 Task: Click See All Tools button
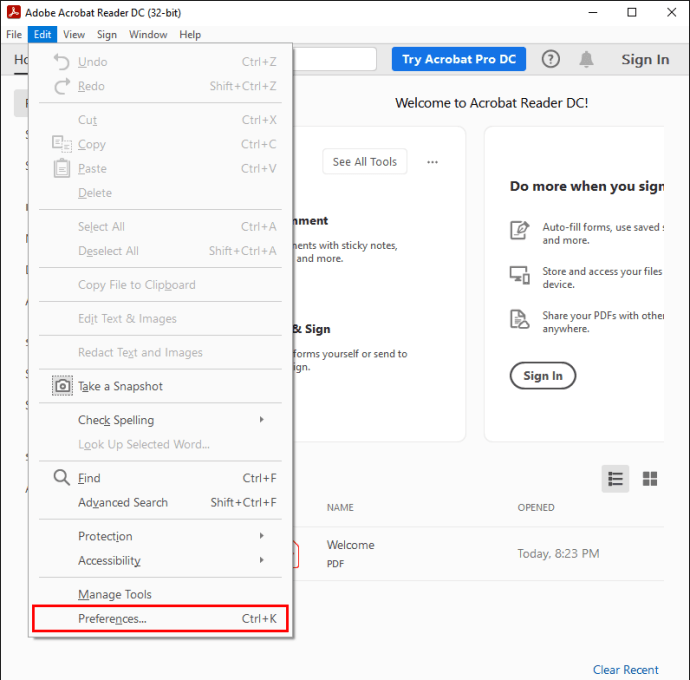[x=364, y=162]
